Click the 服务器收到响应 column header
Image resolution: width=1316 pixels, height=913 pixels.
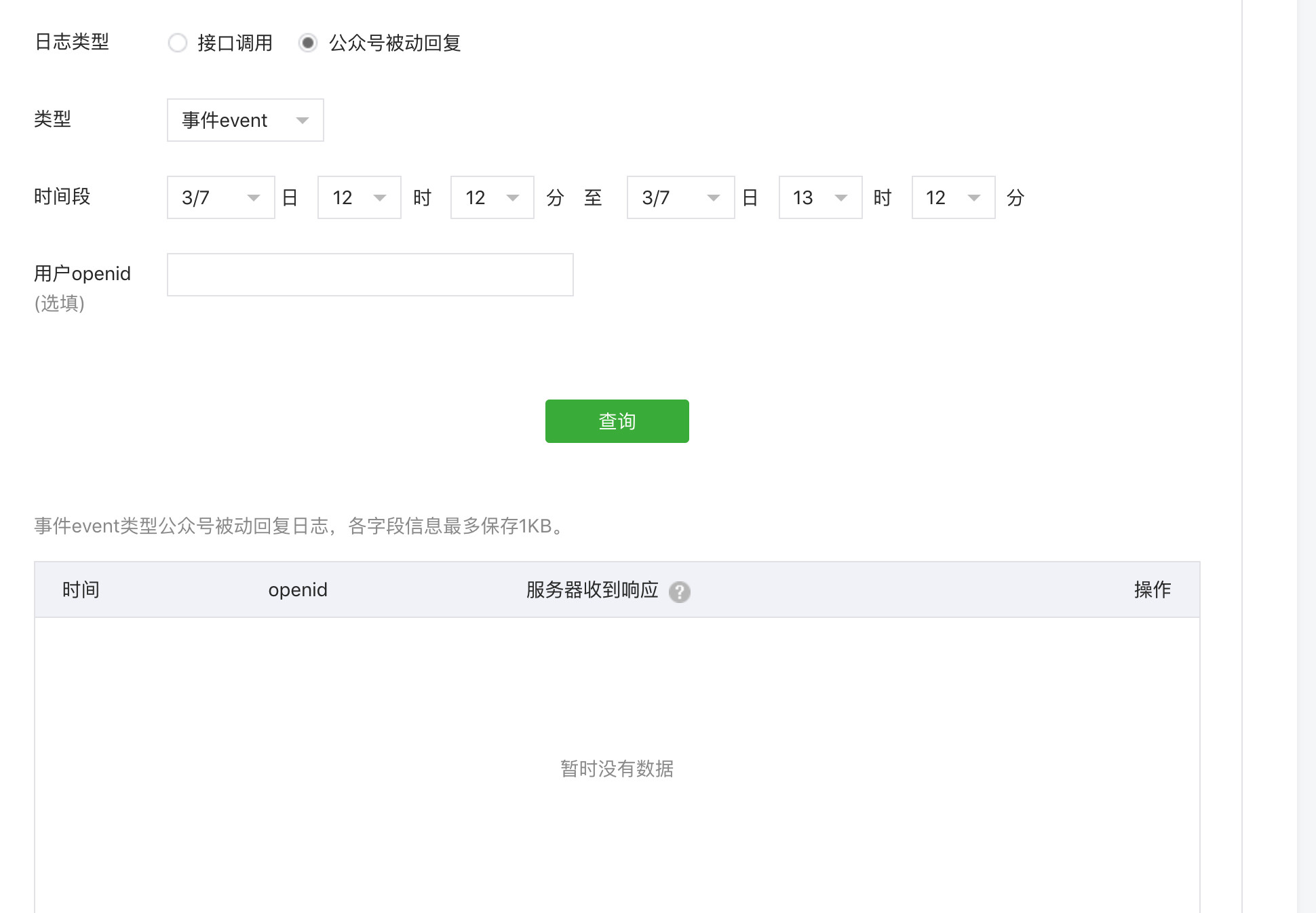[592, 589]
